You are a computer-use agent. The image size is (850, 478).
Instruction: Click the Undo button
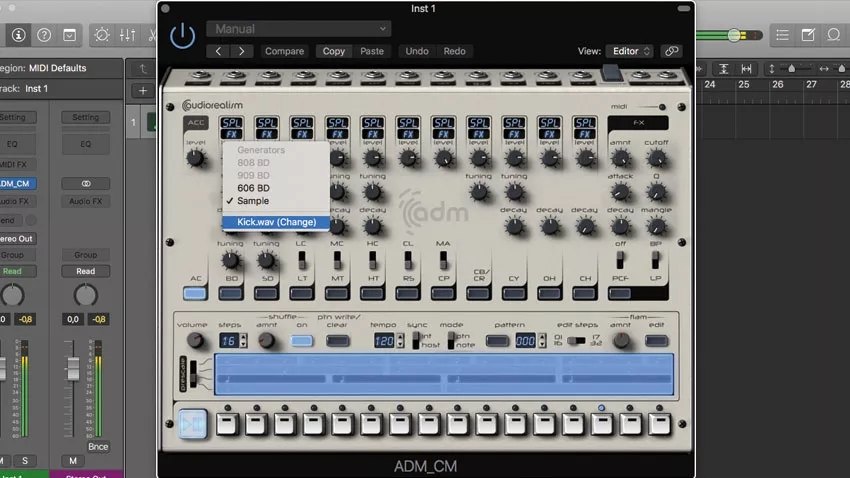417,51
